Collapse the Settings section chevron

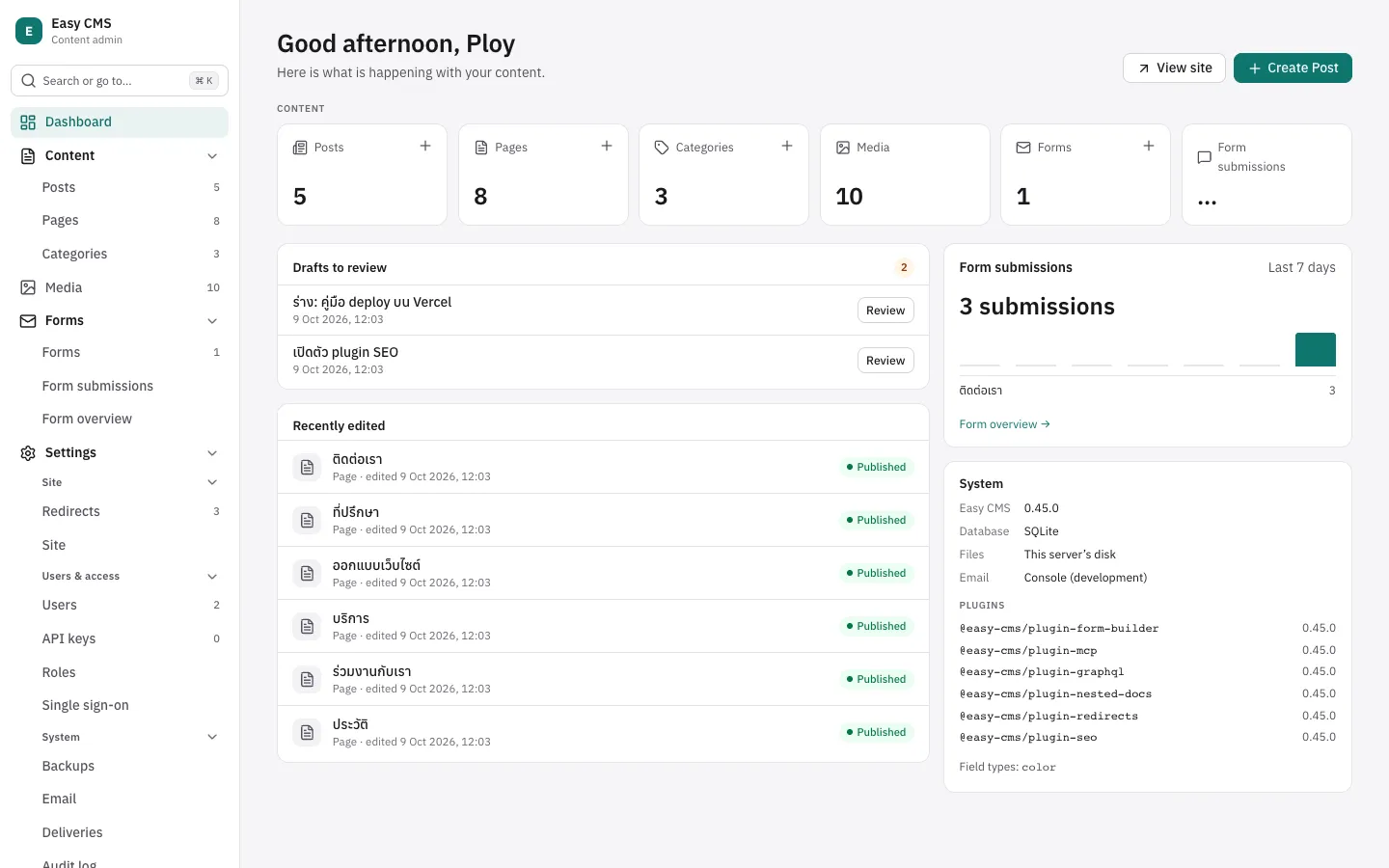point(212,453)
